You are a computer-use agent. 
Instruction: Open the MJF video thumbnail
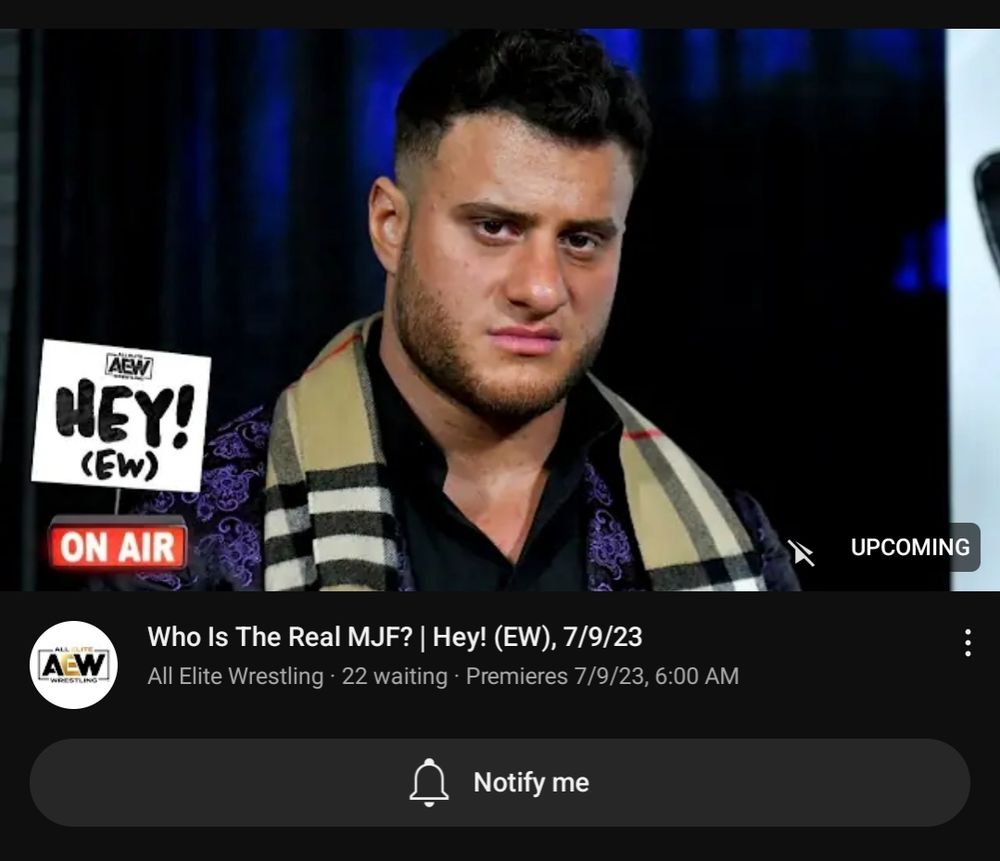pos(483,309)
